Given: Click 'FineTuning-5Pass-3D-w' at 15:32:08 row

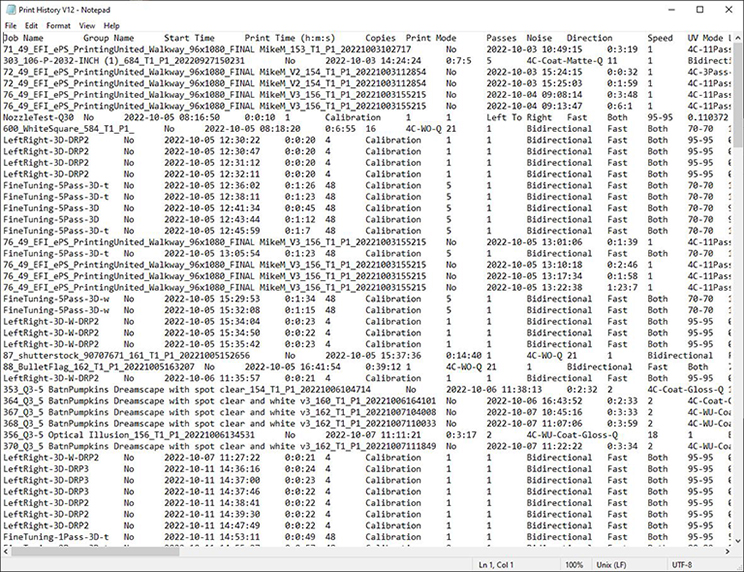Looking at the screenshot, I should click(56, 310).
